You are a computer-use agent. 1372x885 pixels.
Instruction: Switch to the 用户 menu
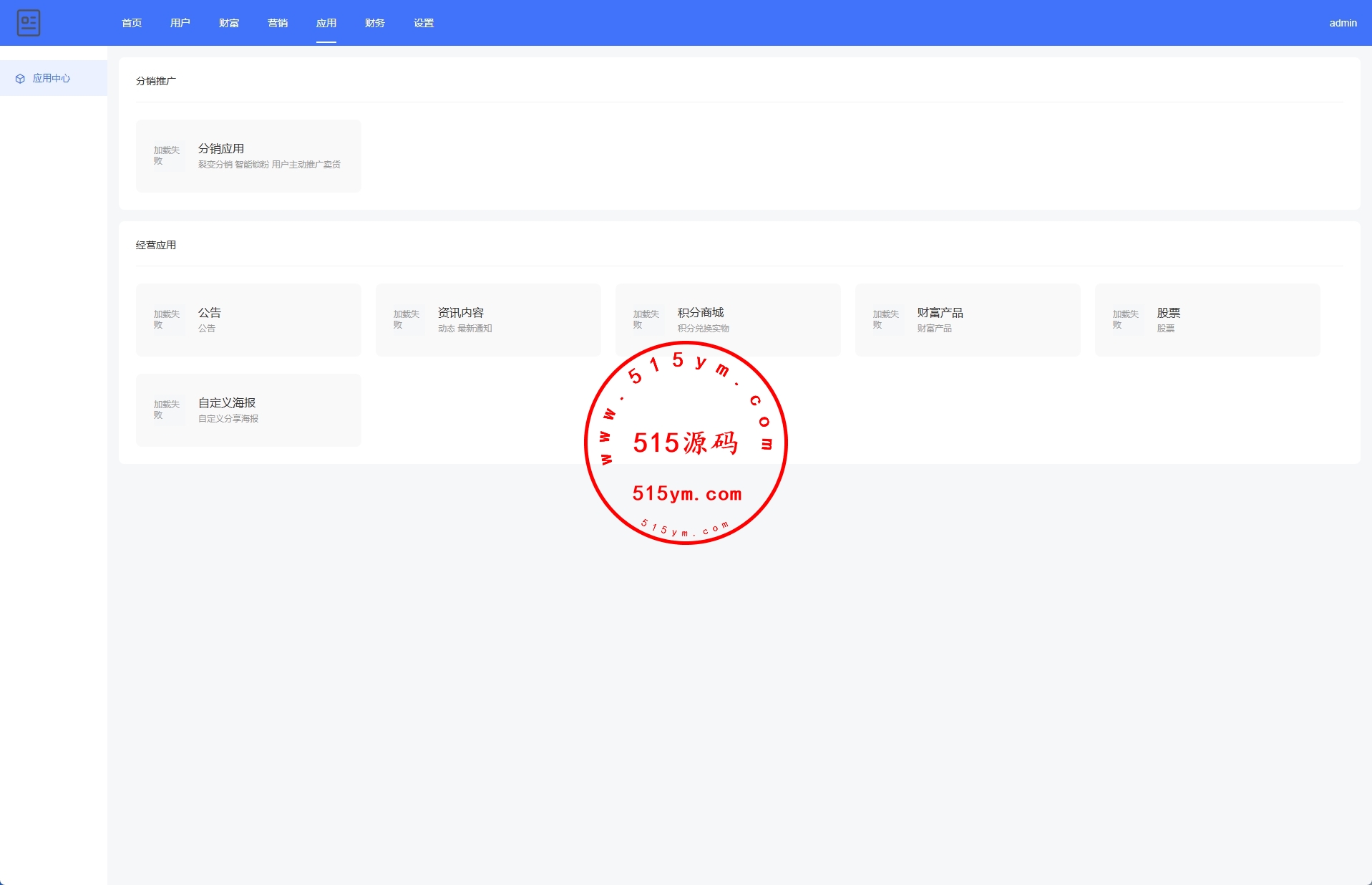[x=180, y=23]
